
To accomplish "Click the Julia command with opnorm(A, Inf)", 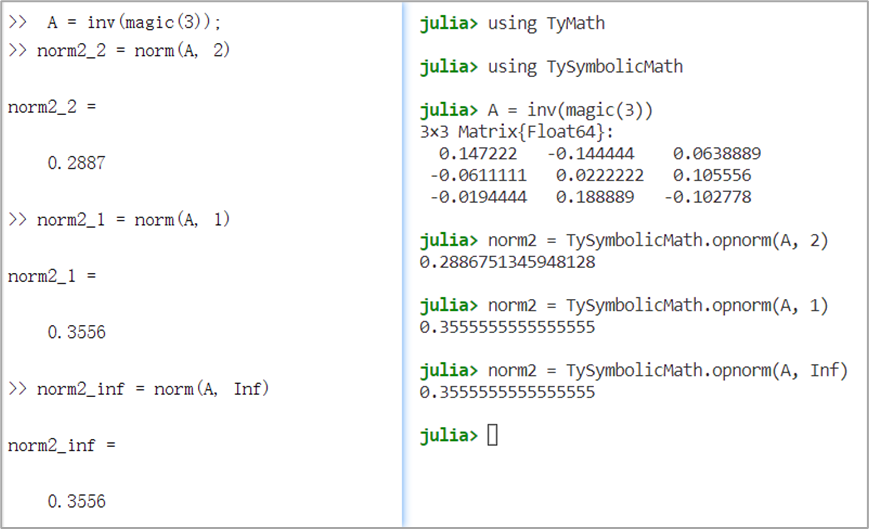I will pyautogui.click(x=668, y=371).
